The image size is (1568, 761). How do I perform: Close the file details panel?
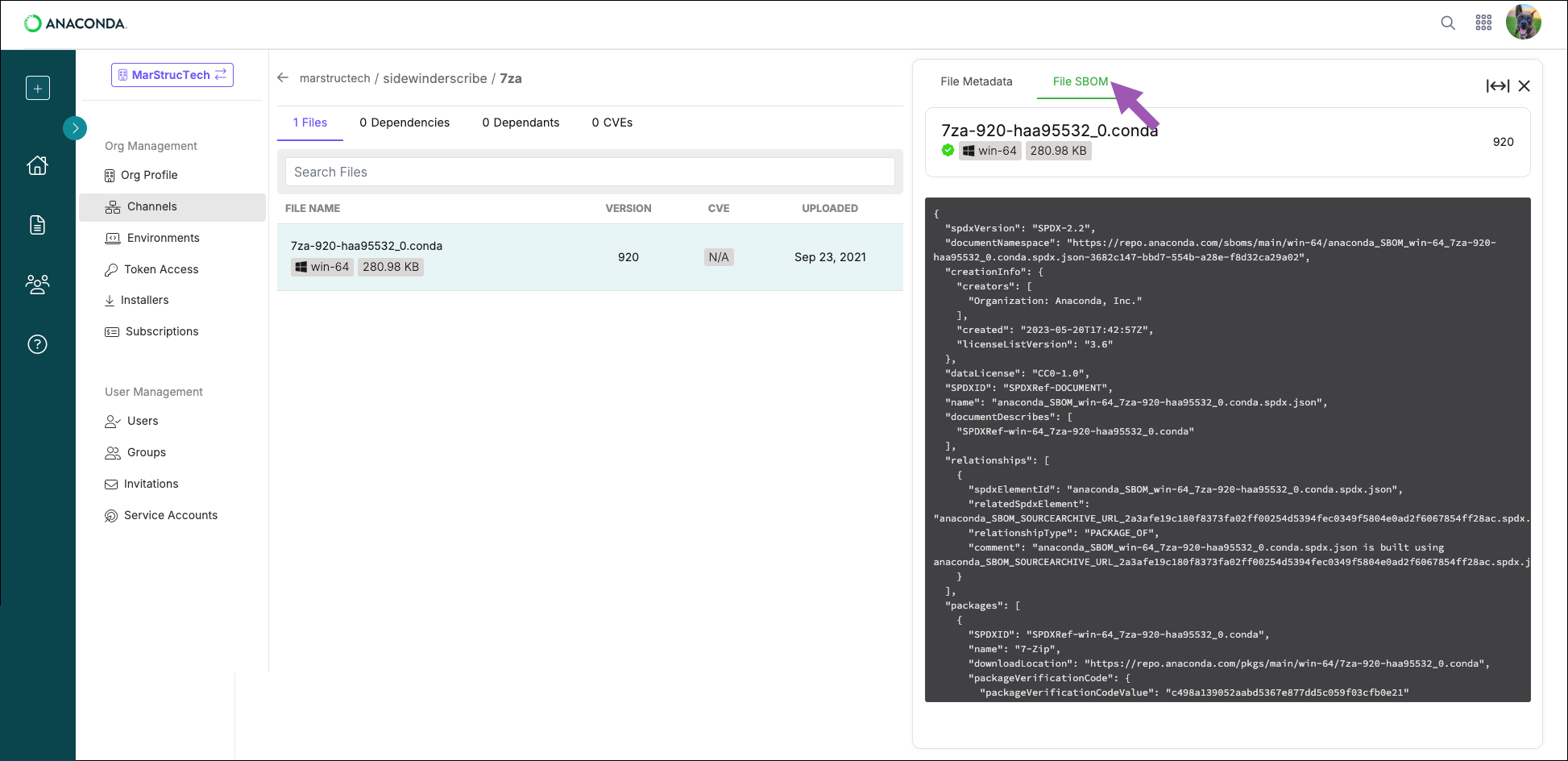pos(1524,86)
